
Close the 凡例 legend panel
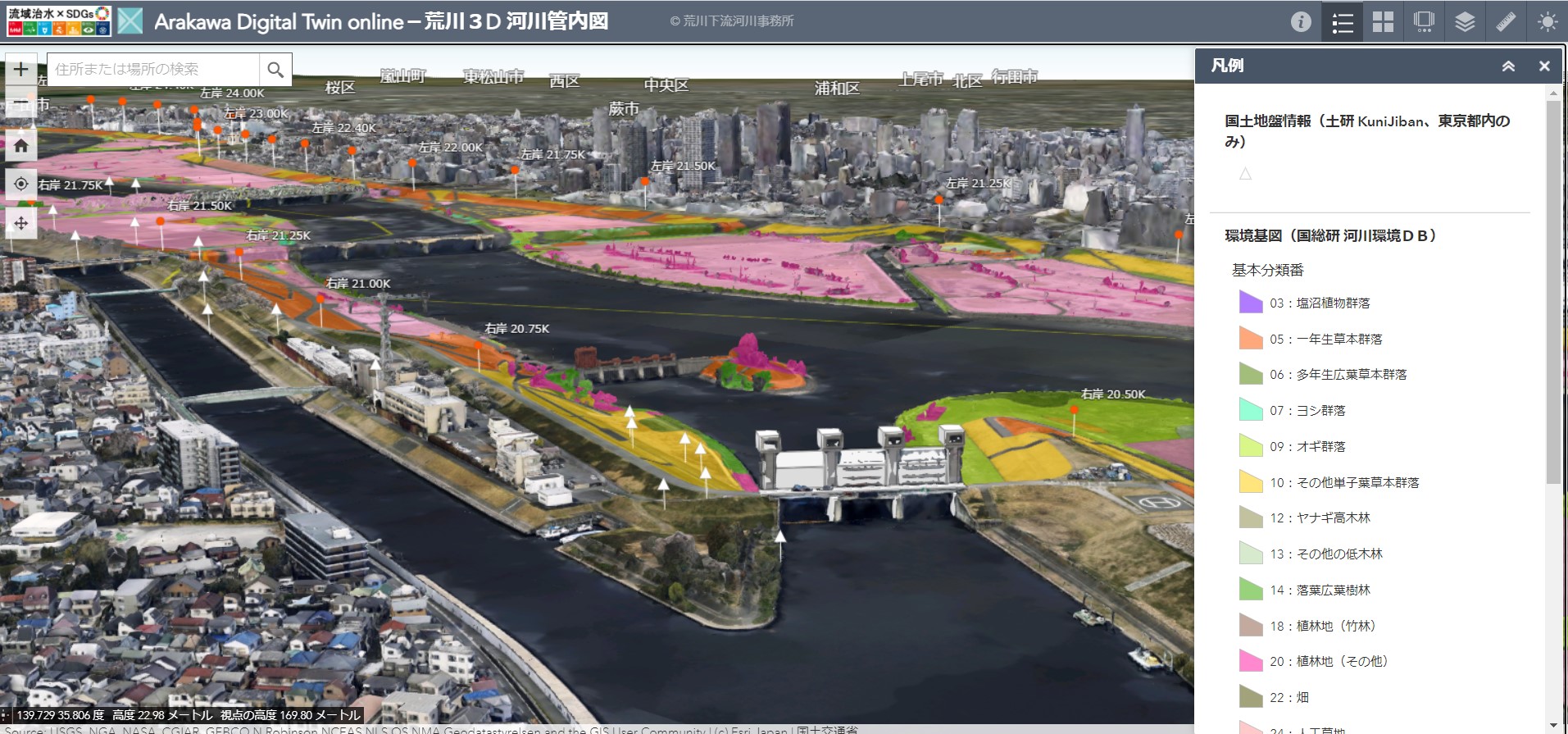[1544, 66]
